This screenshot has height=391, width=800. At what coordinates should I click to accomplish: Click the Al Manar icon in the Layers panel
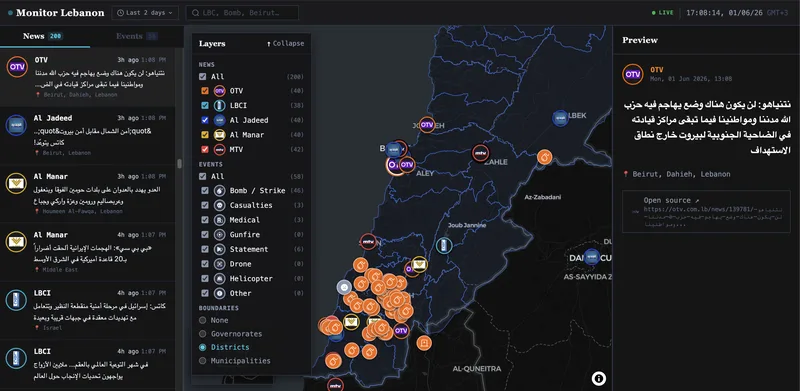pos(219,135)
